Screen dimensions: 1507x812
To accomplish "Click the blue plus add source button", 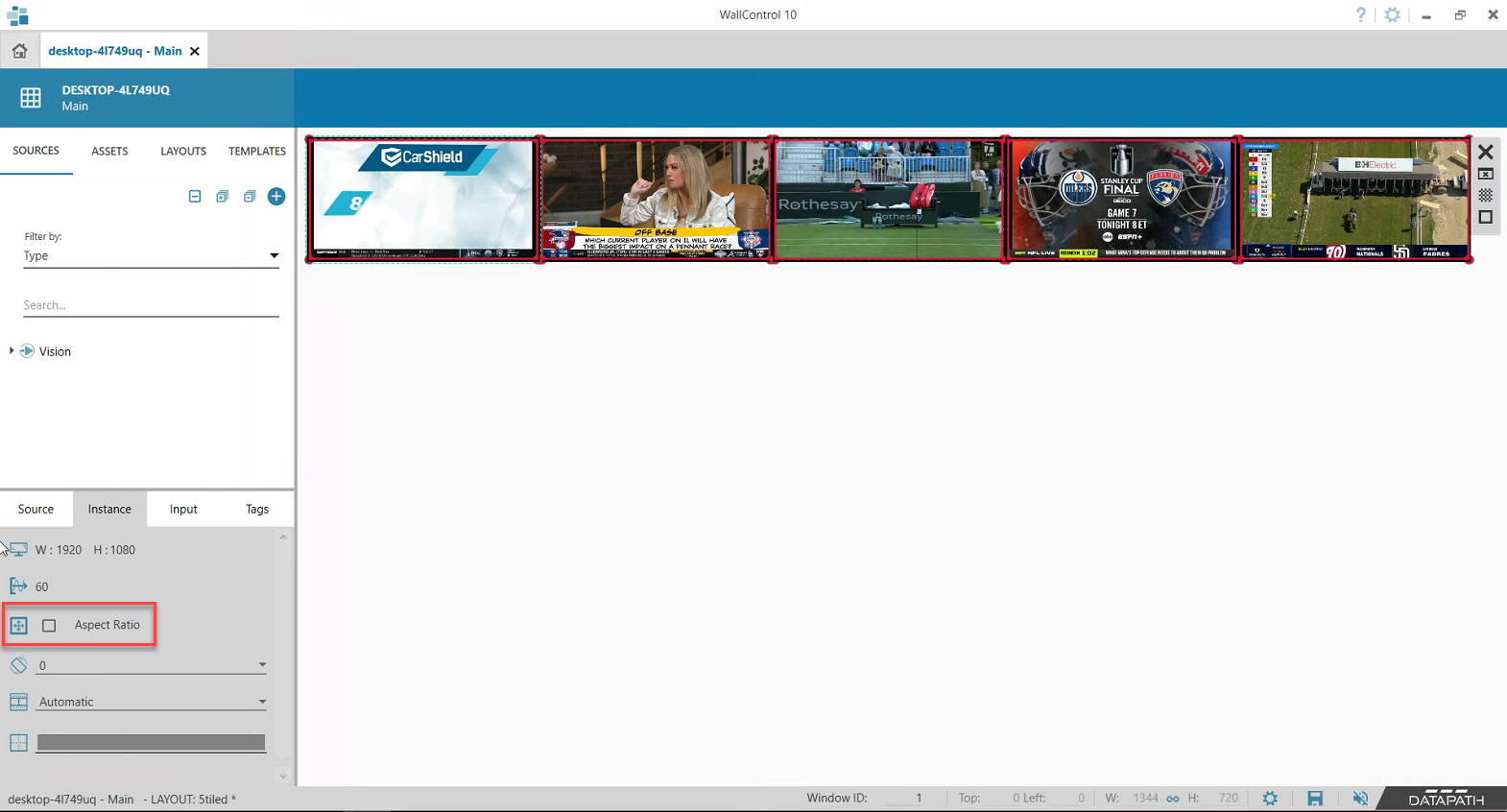I will pos(276,197).
